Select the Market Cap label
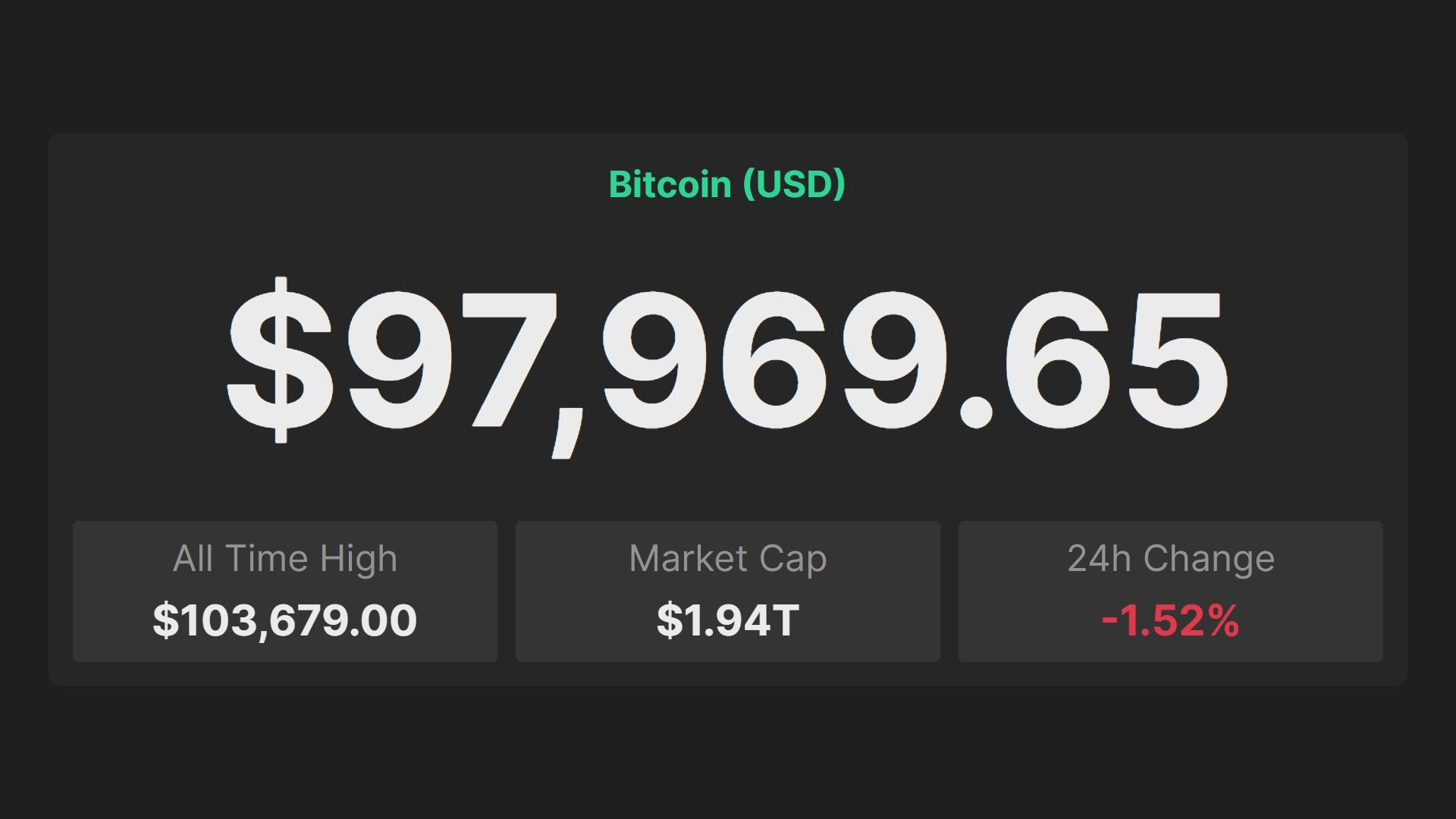 (x=728, y=559)
